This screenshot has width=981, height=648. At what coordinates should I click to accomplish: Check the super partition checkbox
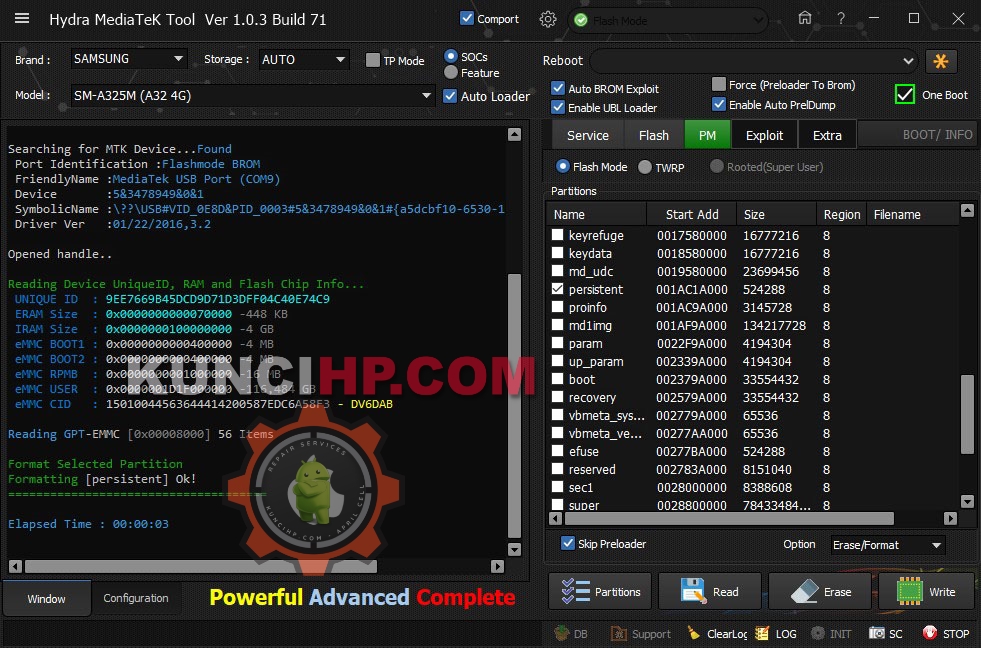coord(557,504)
